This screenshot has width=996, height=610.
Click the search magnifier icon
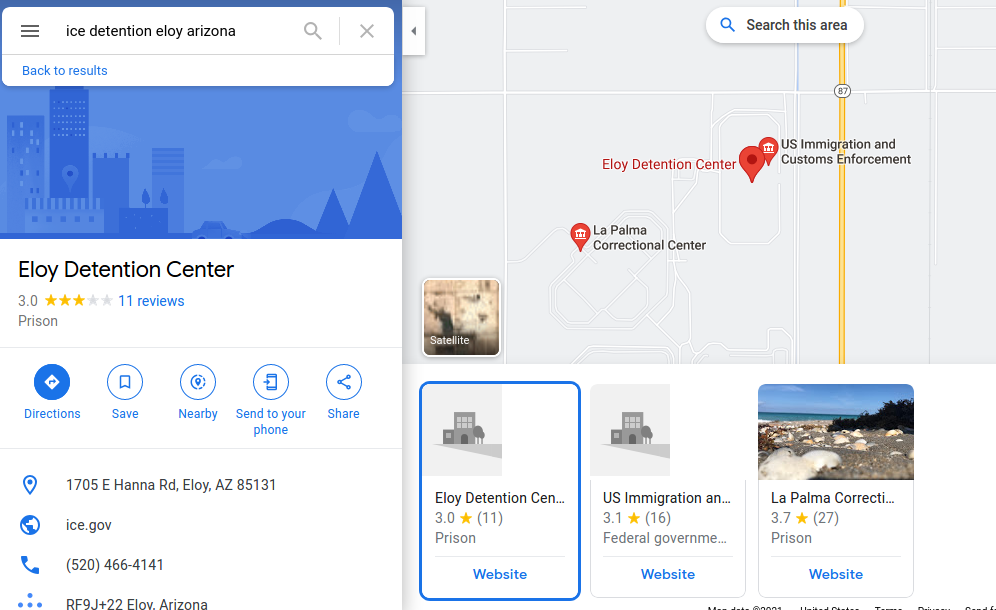tap(313, 30)
